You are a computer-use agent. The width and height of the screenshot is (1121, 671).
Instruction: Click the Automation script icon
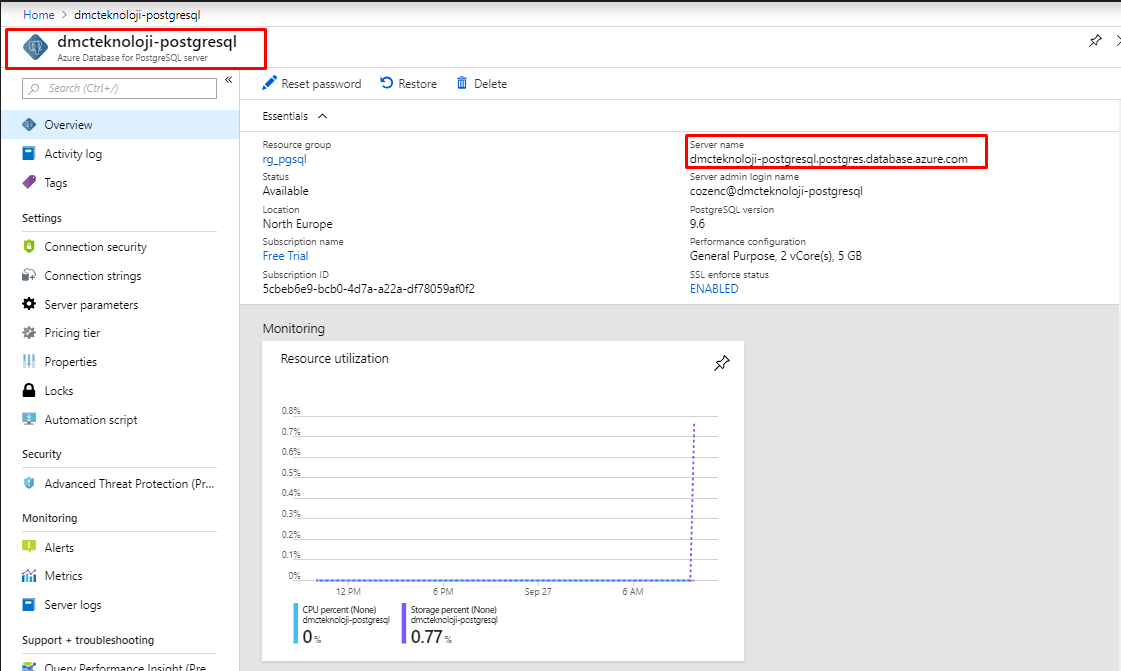(x=29, y=419)
